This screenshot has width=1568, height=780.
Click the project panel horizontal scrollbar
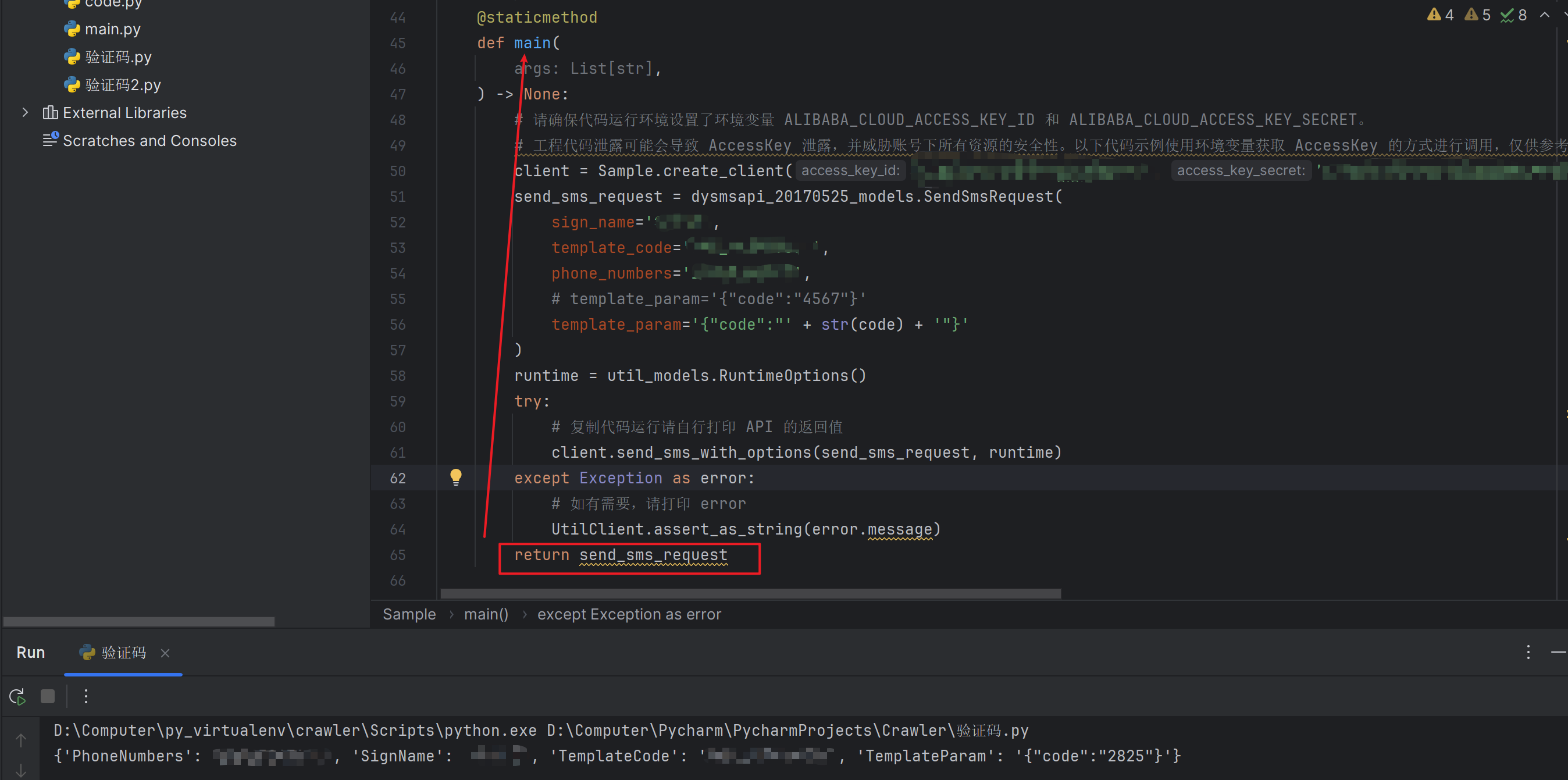139,622
